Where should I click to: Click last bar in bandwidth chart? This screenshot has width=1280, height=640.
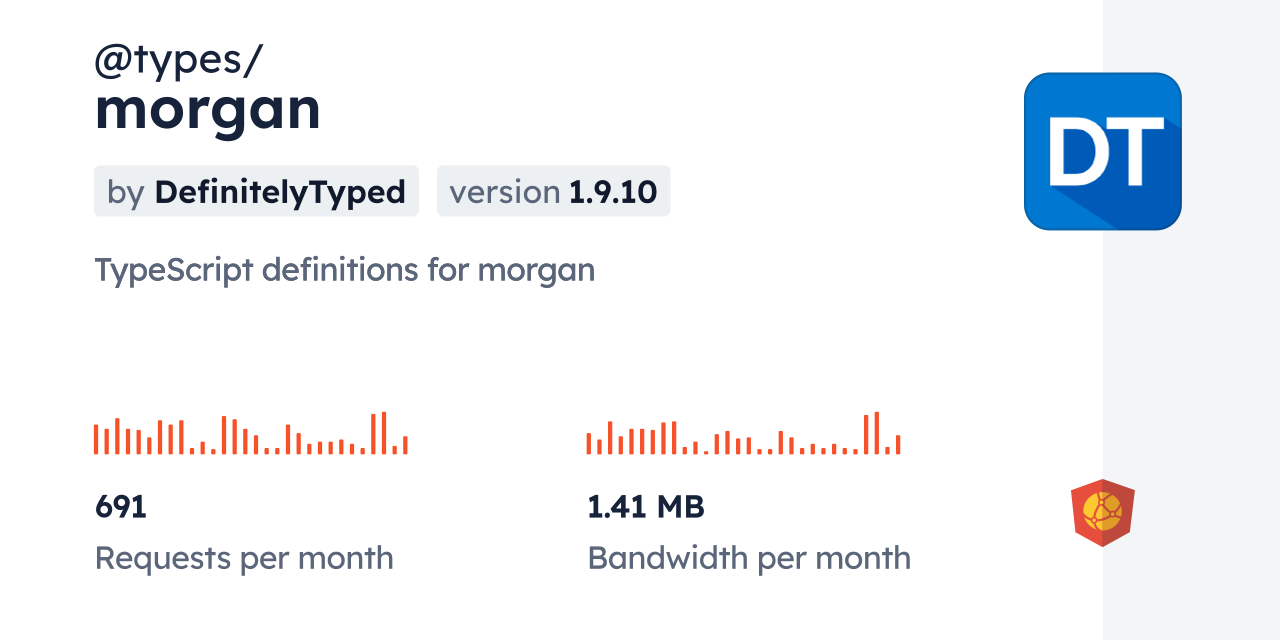point(898,445)
